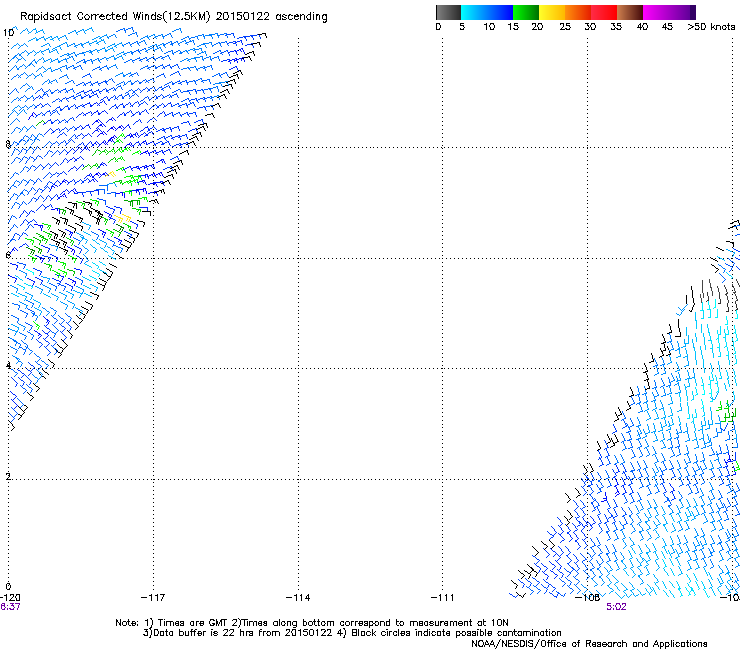Click the green 15–20 knots color segment
The width and height of the screenshot is (740, 650).
[x=526, y=12]
